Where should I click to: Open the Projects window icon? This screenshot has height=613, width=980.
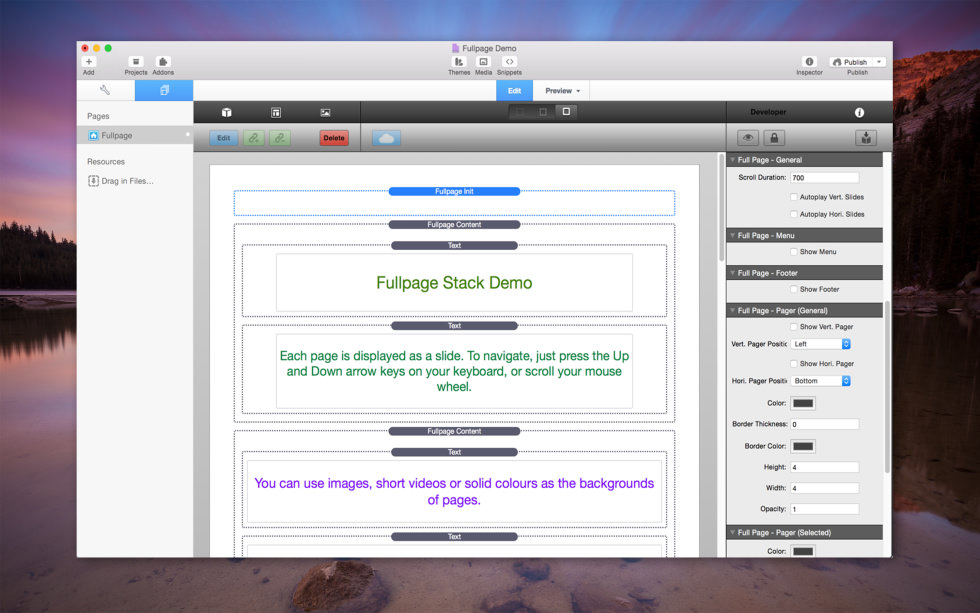pyautogui.click(x=136, y=62)
